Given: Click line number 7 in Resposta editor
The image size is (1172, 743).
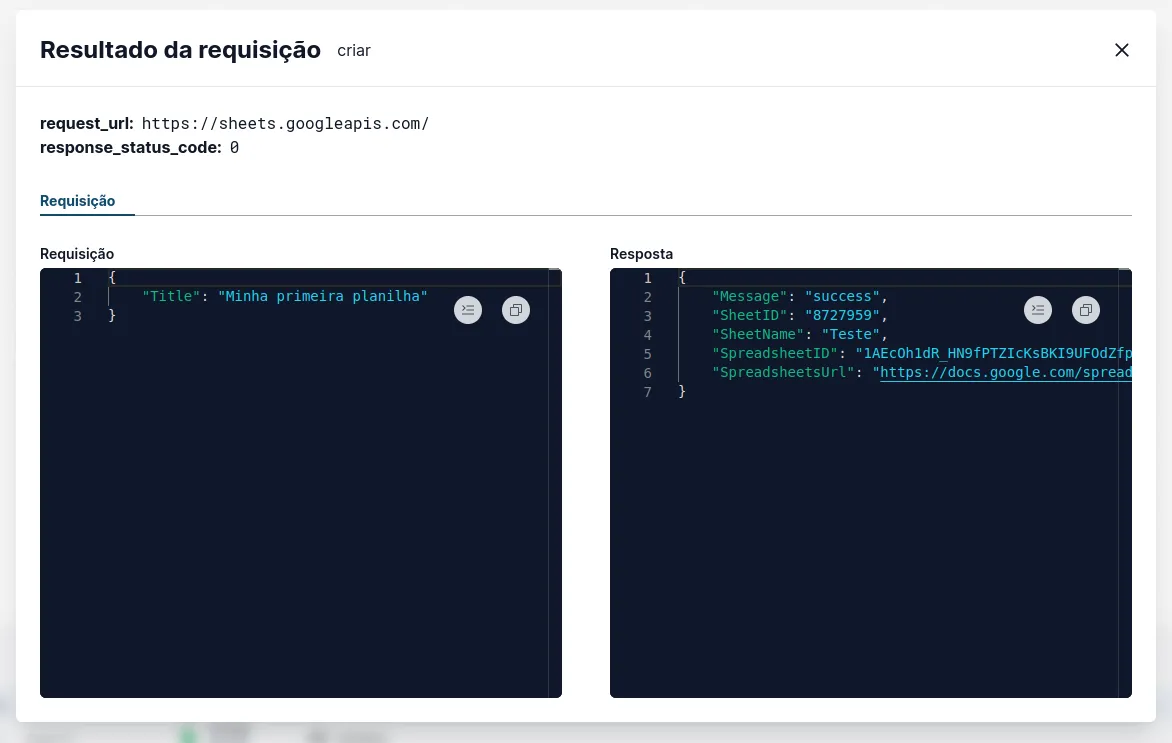Looking at the screenshot, I should tap(647, 392).
